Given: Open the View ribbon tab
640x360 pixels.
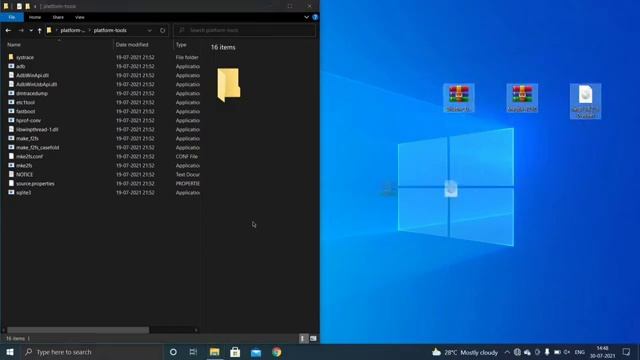Looking at the screenshot, I should [80, 17].
